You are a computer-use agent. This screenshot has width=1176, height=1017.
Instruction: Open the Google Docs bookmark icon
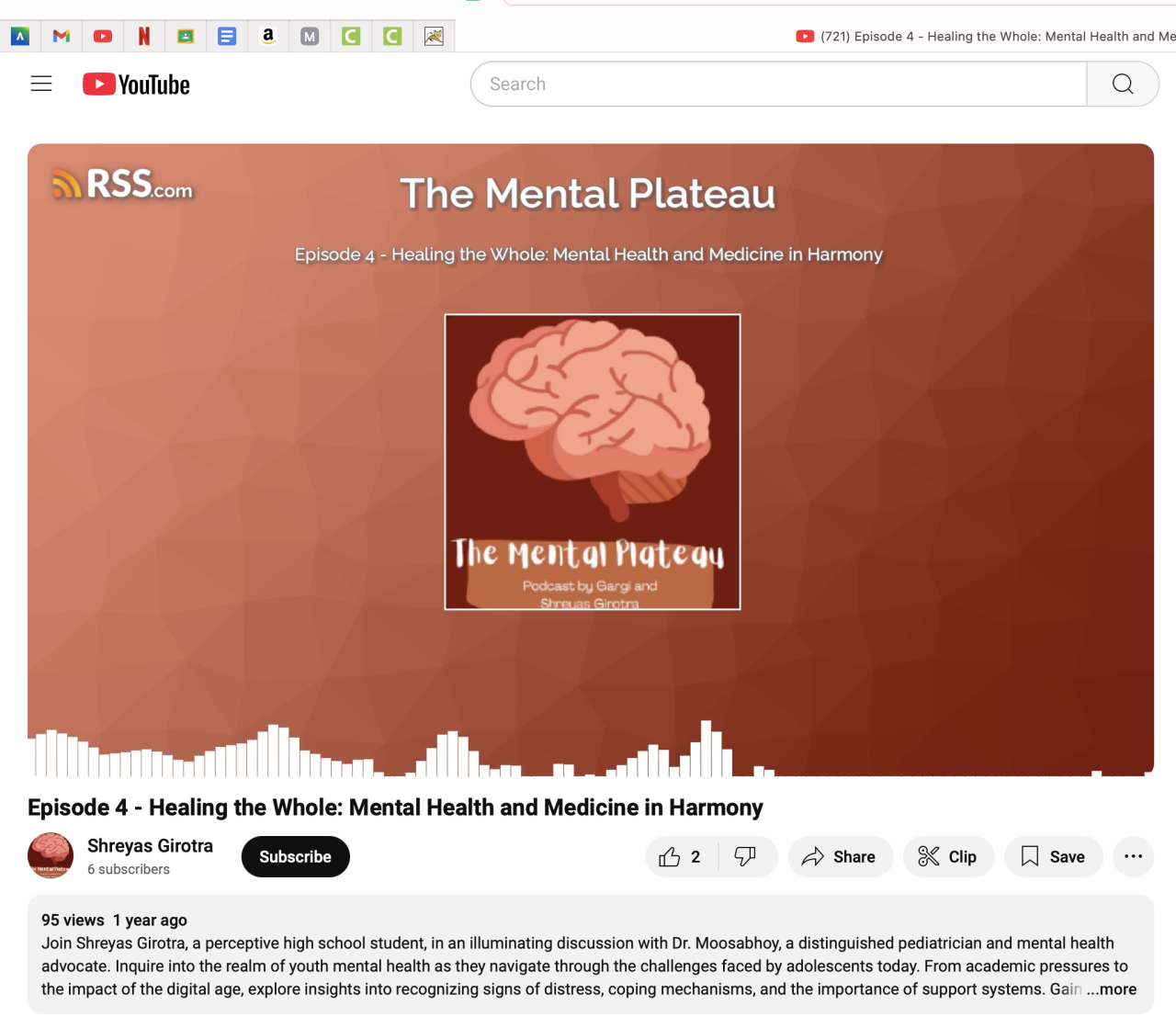tap(227, 36)
